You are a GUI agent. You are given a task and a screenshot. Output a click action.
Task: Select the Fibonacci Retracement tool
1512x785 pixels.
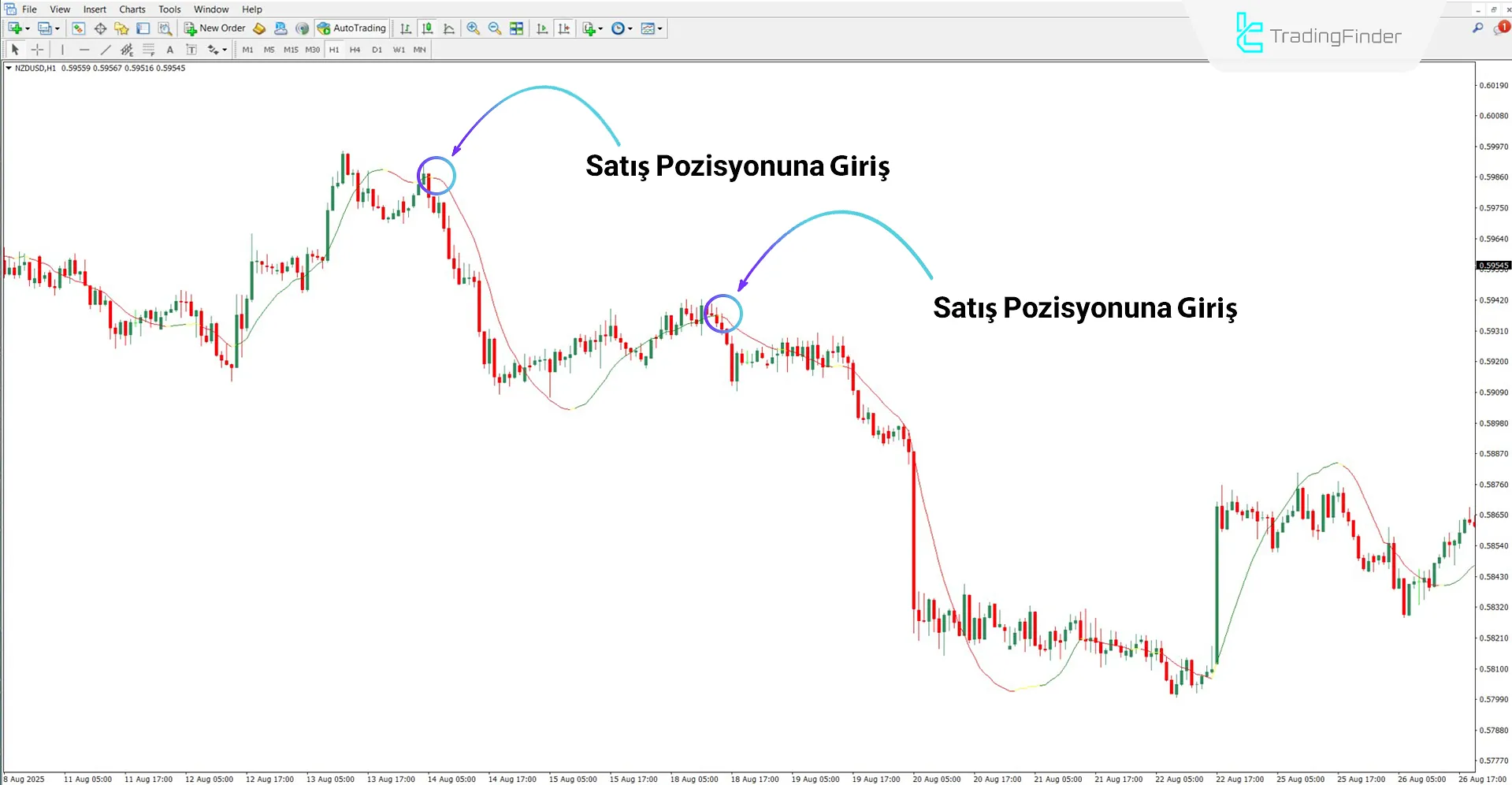tap(148, 50)
